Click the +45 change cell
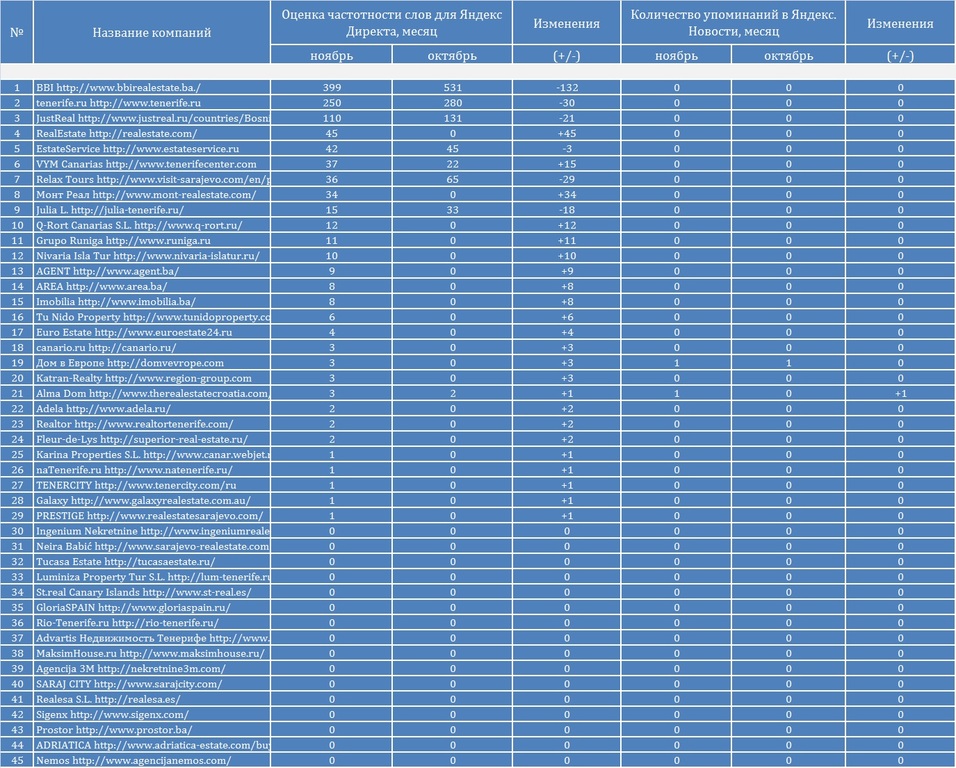Screen dimensions: 956x768 (x=566, y=133)
